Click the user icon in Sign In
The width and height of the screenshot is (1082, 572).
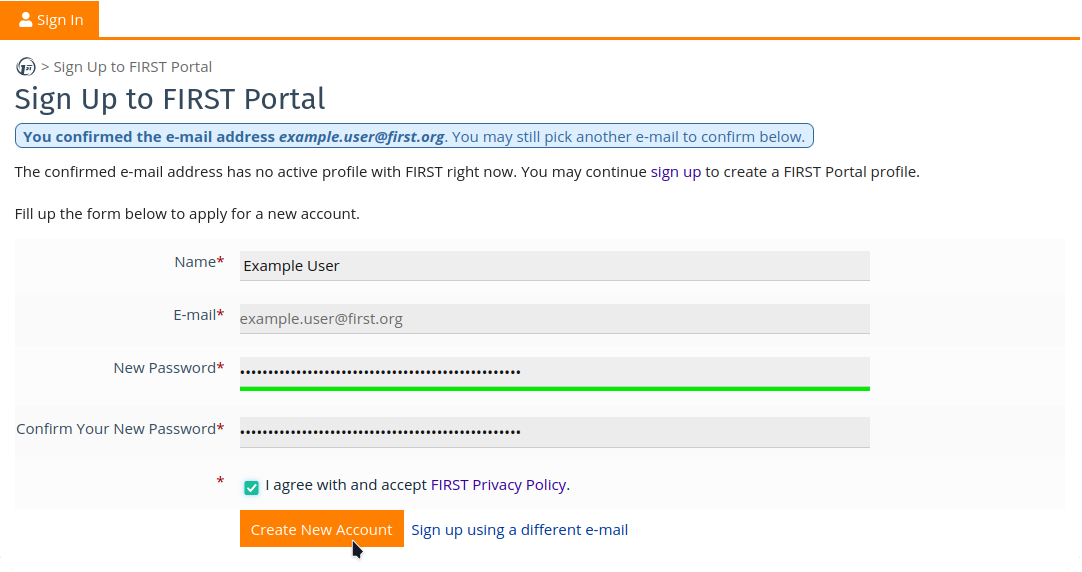(26, 19)
